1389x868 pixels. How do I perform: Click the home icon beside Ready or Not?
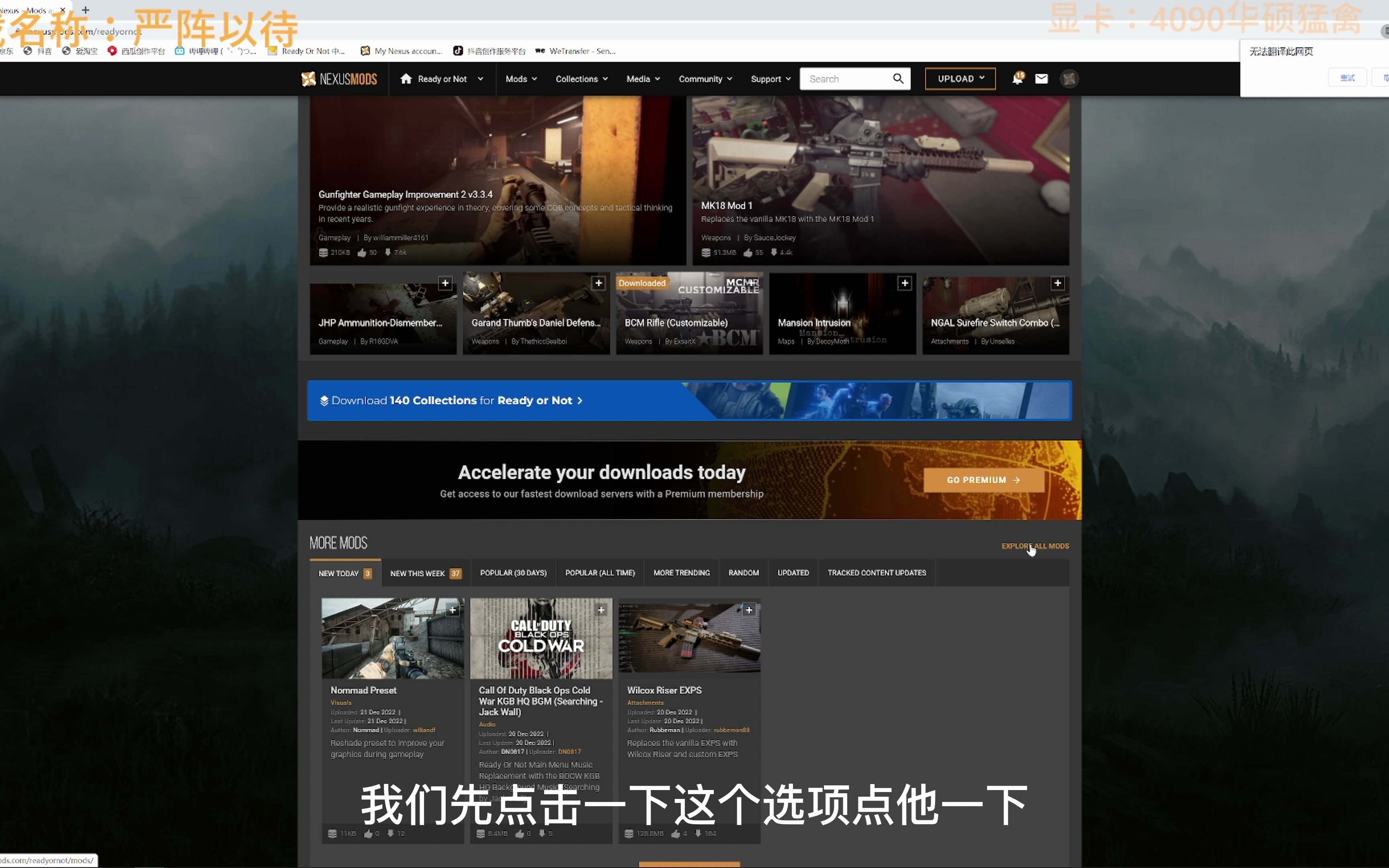(406, 79)
